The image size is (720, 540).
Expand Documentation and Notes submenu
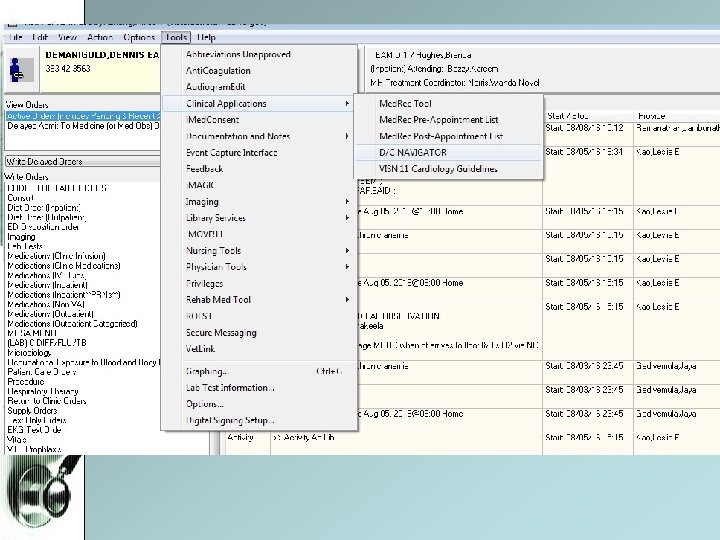point(259,136)
